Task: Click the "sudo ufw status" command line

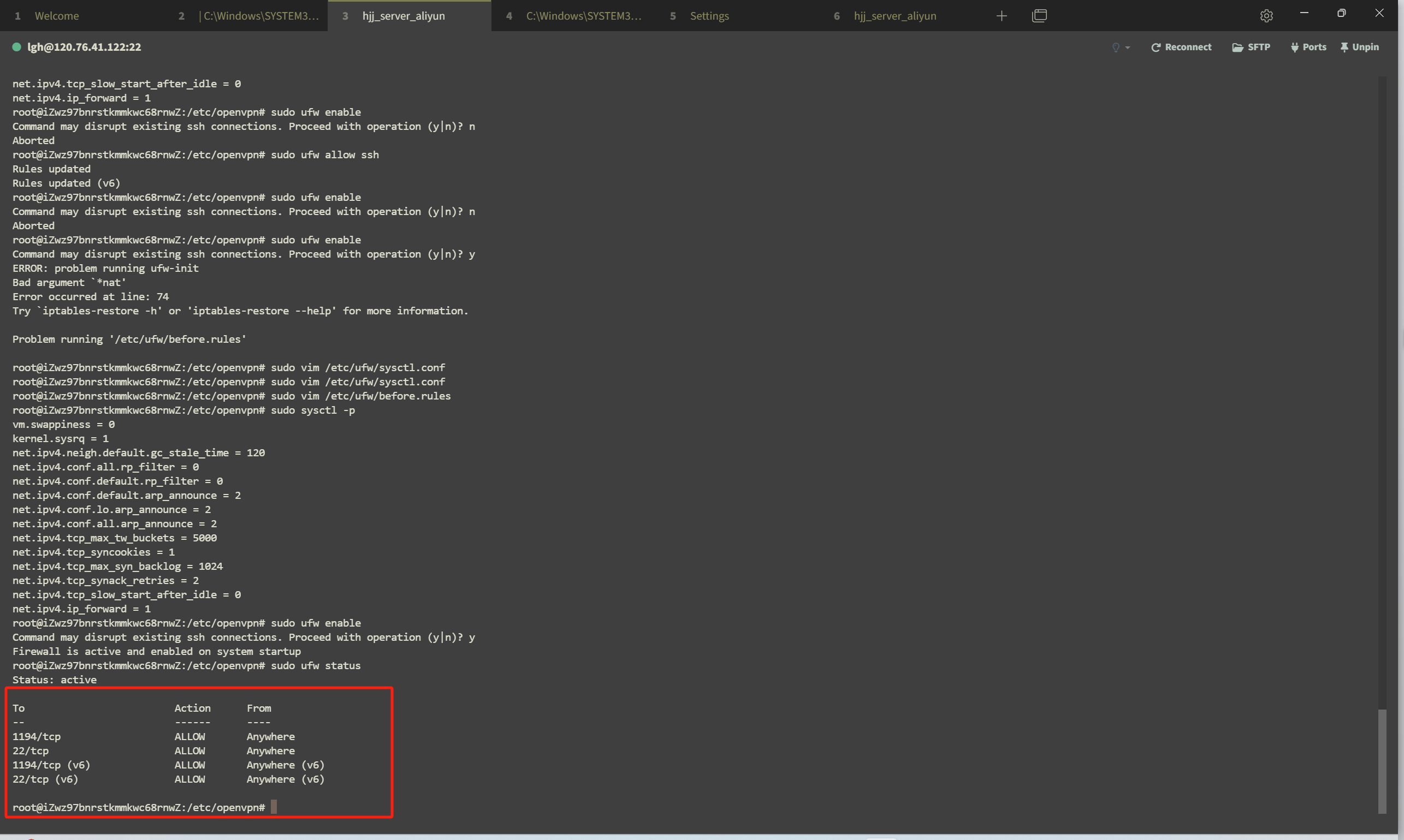Action: [186, 665]
